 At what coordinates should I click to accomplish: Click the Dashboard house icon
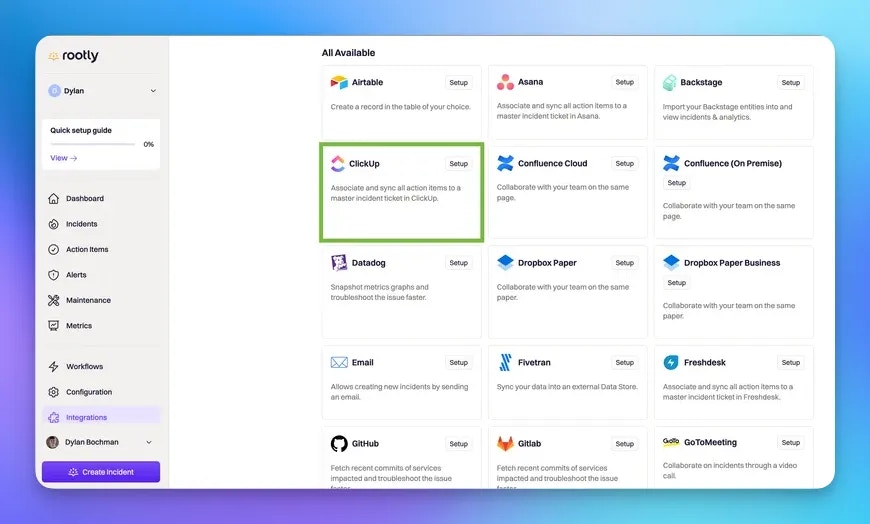(53, 198)
